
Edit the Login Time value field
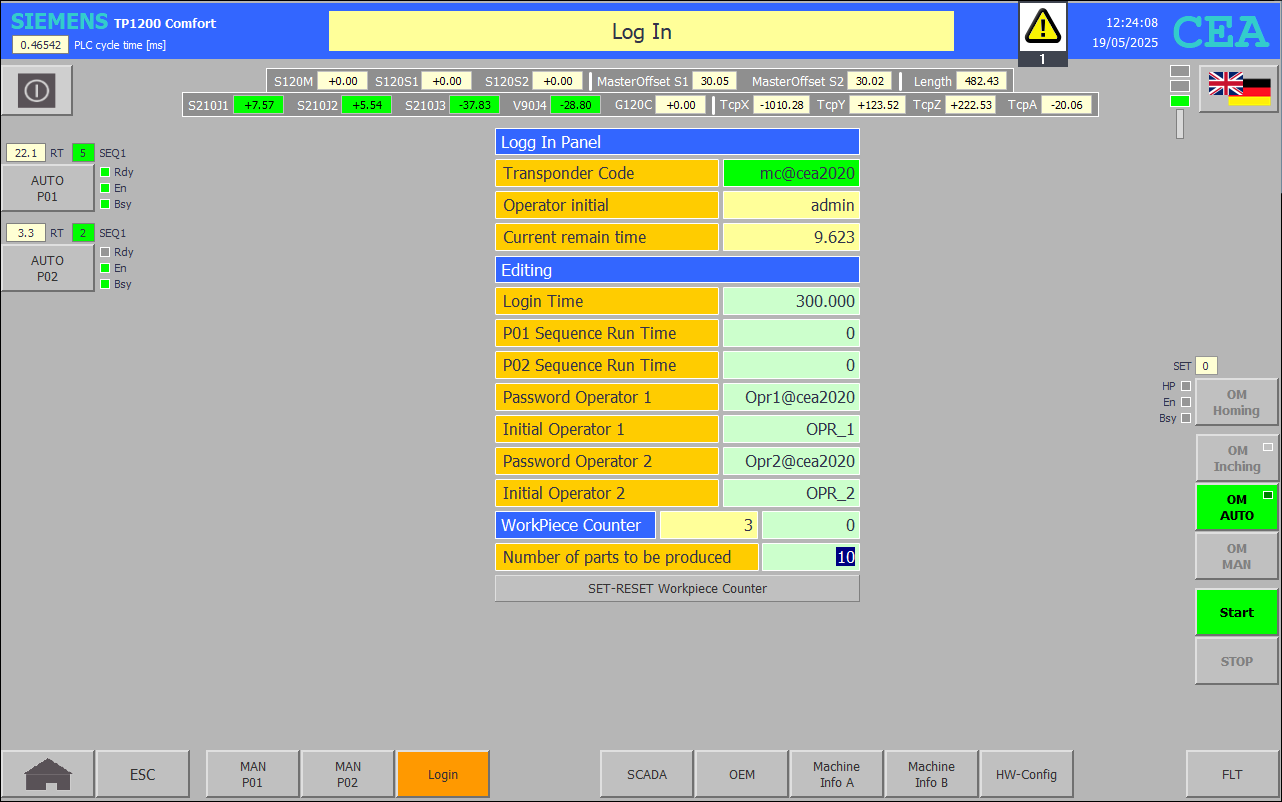(790, 301)
